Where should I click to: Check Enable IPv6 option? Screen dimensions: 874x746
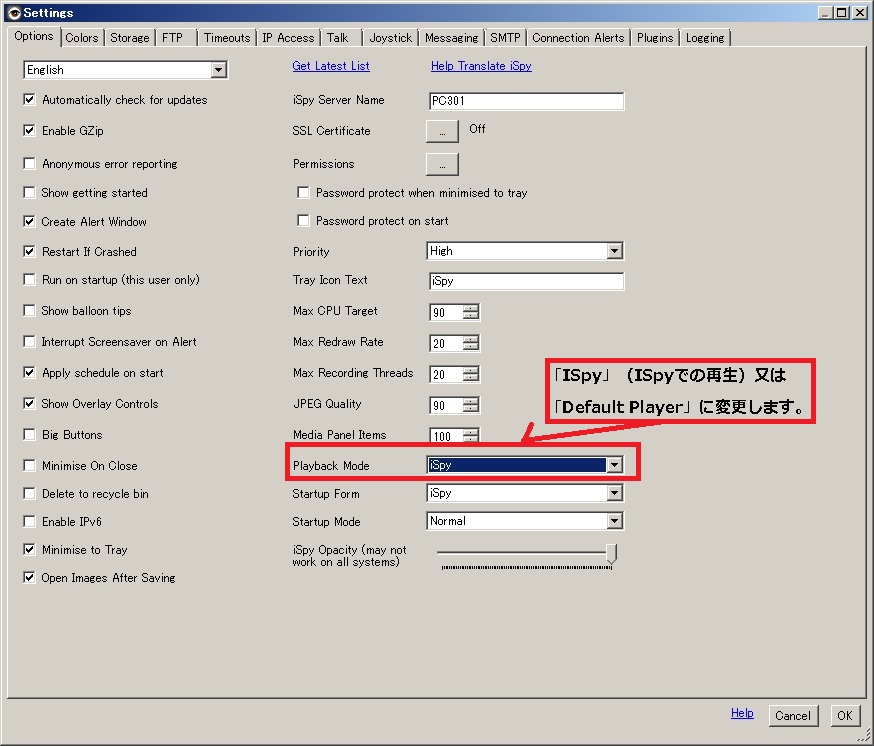tap(29, 521)
